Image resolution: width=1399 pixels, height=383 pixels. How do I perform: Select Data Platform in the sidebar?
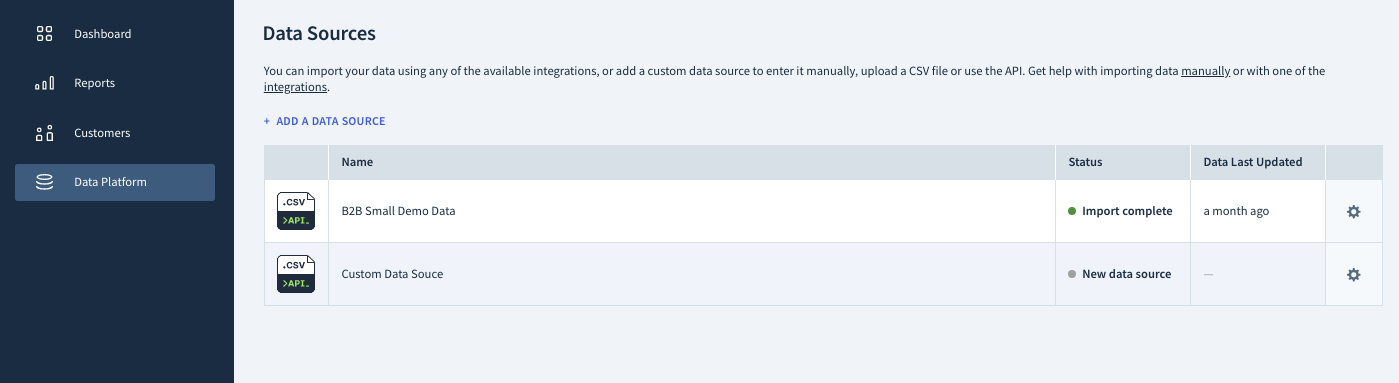click(115, 182)
